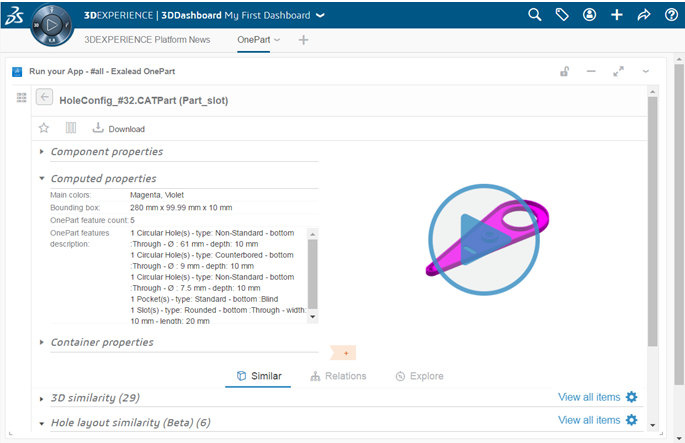
Task: Click the Exalead OnePart widget icon
Action: point(17,72)
